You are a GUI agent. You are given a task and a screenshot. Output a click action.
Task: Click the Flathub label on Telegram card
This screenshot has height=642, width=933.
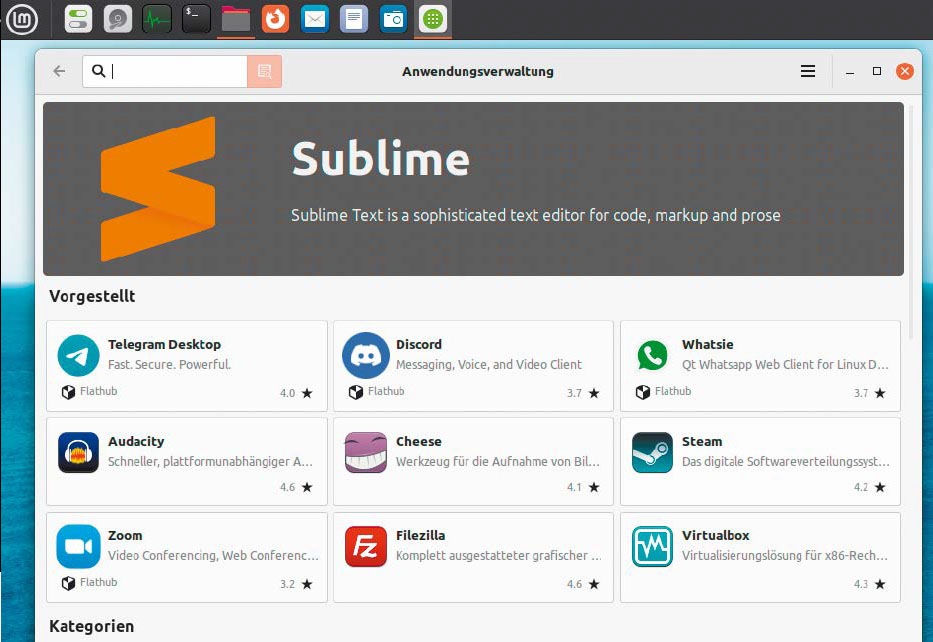click(99, 391)
